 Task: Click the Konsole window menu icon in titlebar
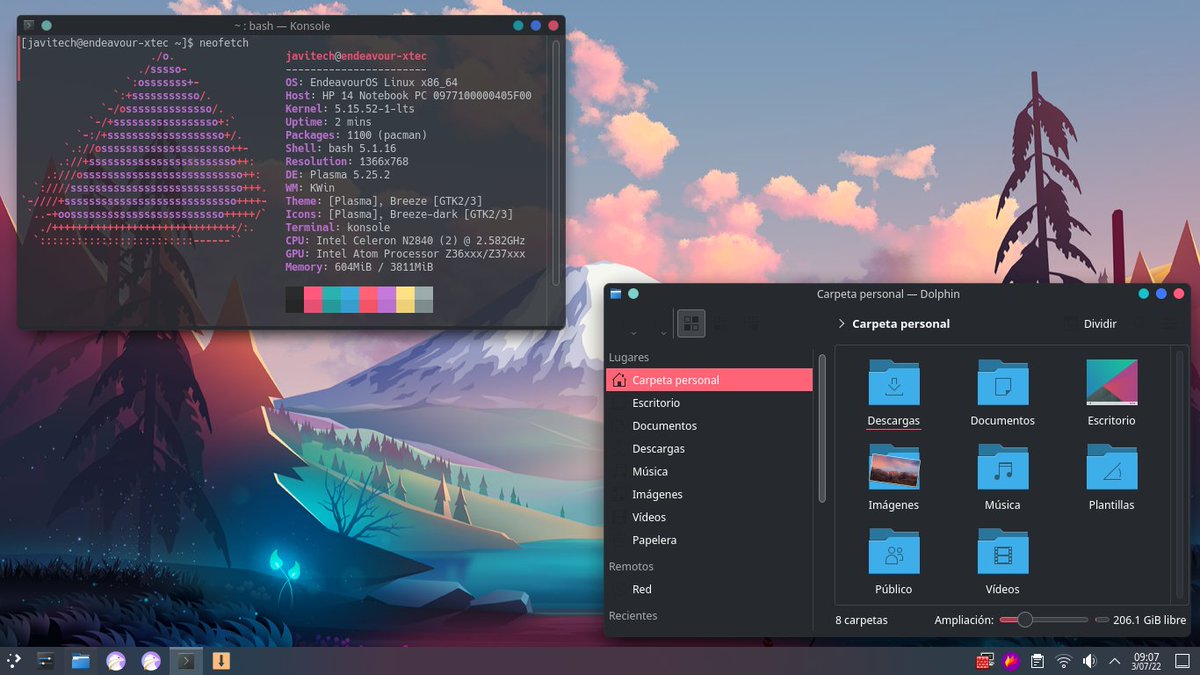28,26
